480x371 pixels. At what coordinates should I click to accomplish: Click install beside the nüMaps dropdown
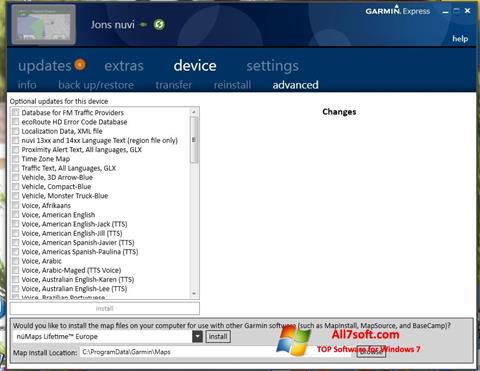tap(218, 336)
